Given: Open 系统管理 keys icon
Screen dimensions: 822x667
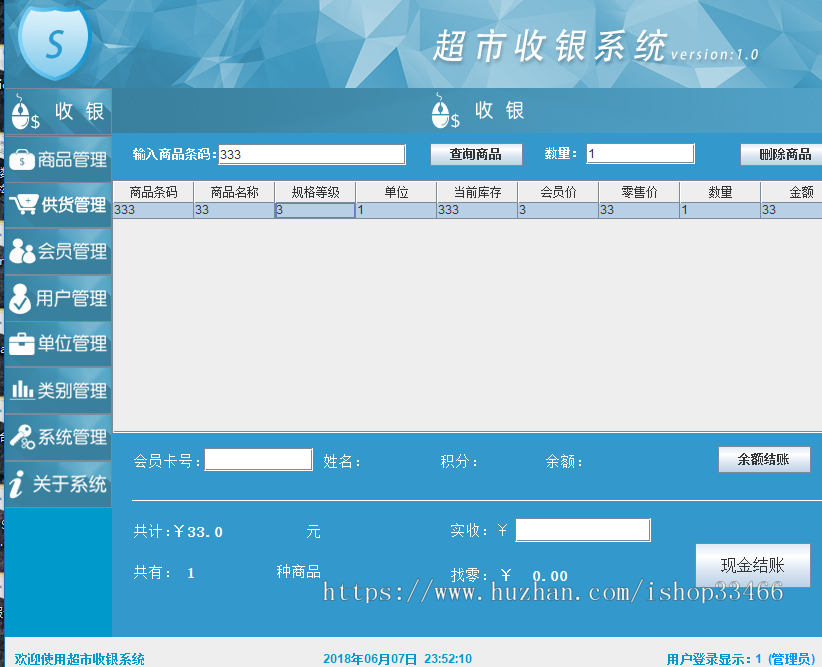Looking at the screenshot, I should click(x=21, y=436).
